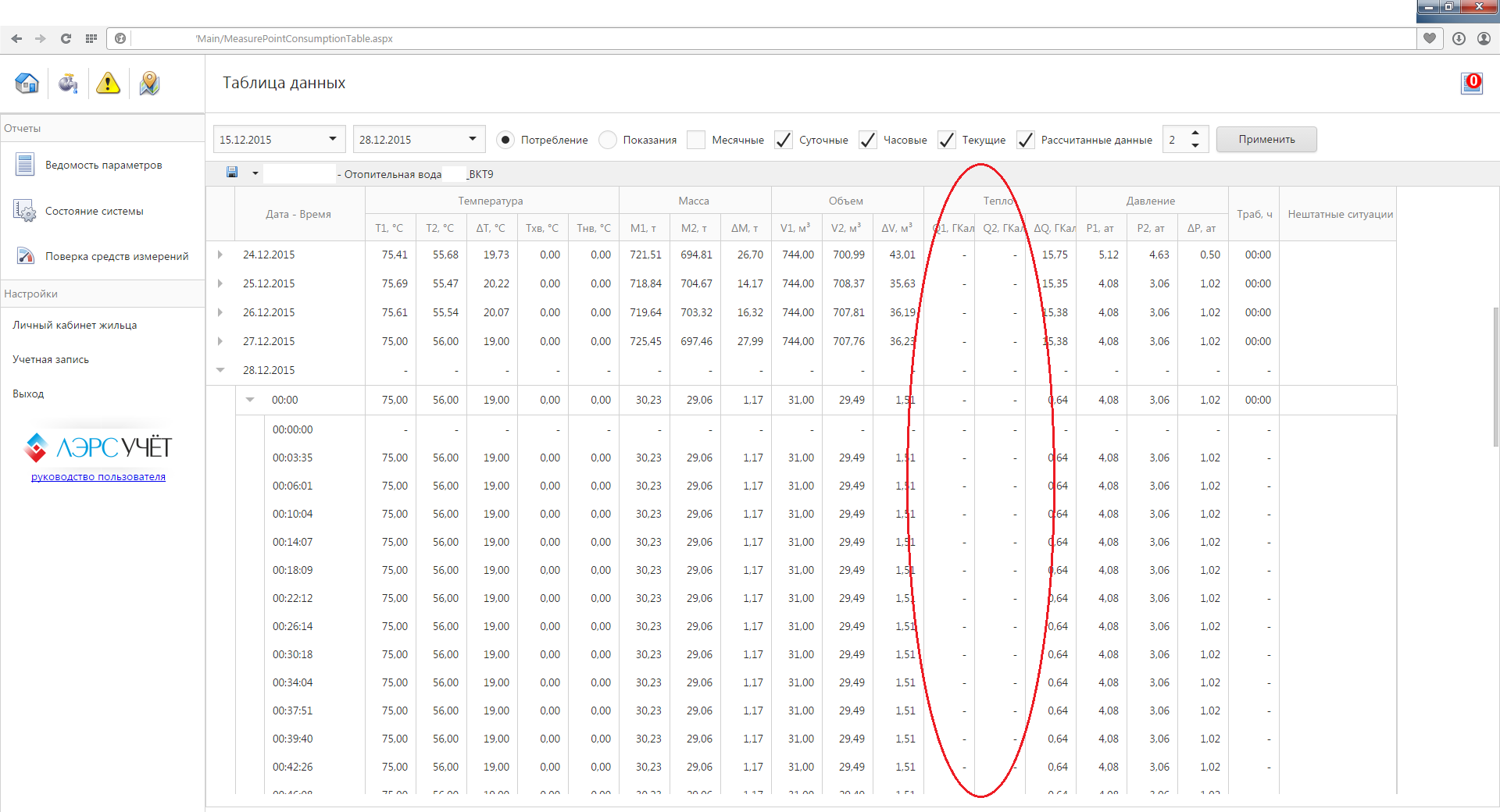
Task: Expand the 25.12.2015 row
Action: pos(220,283)
